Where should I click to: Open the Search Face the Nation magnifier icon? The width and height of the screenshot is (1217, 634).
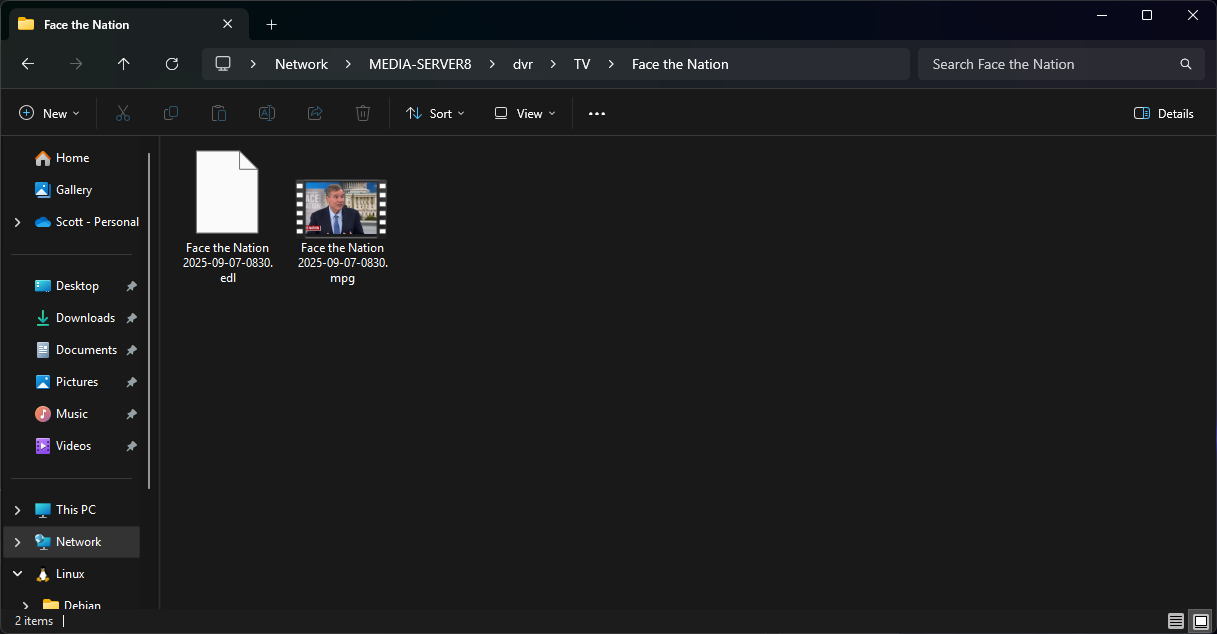tap(1185, 64)
